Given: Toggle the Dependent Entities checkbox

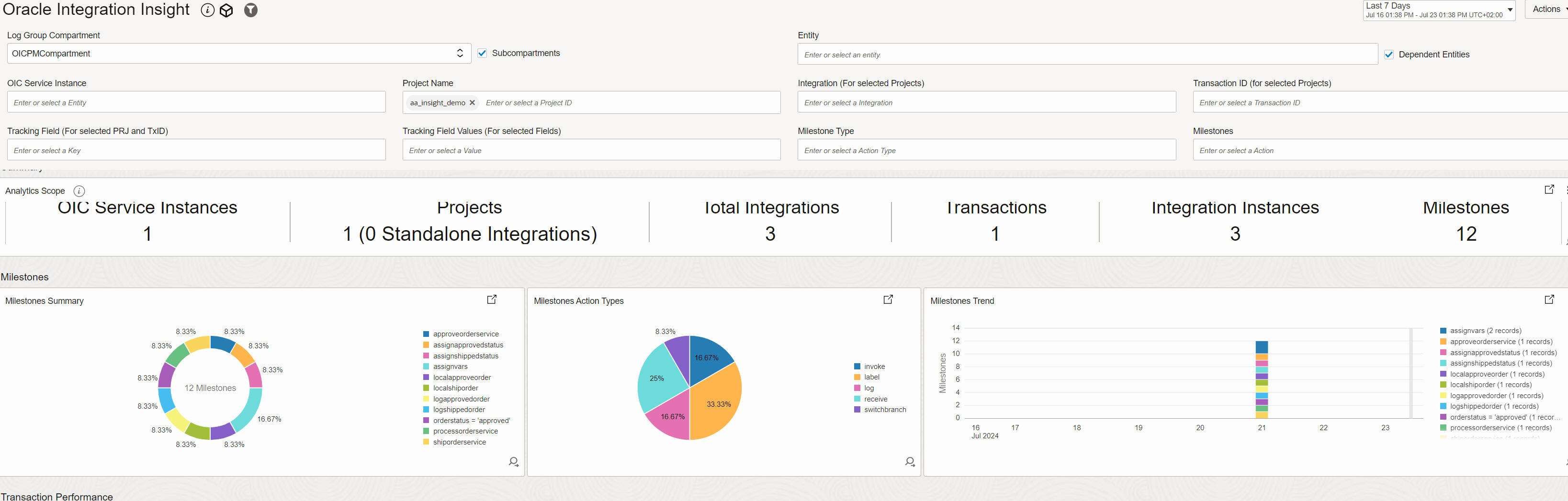Looking at the screenshot, I should coord(1389,55).
